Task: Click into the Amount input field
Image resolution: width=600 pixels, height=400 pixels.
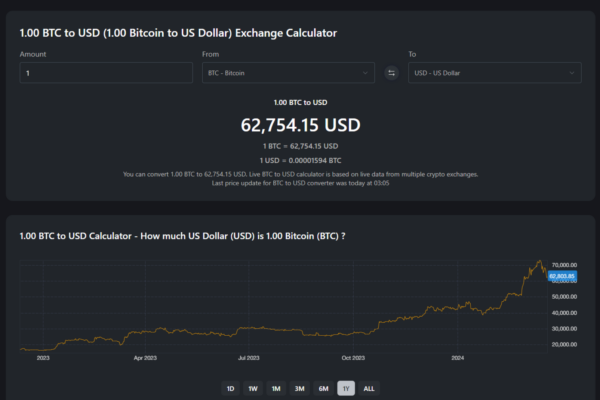Action: click(106, 73)
